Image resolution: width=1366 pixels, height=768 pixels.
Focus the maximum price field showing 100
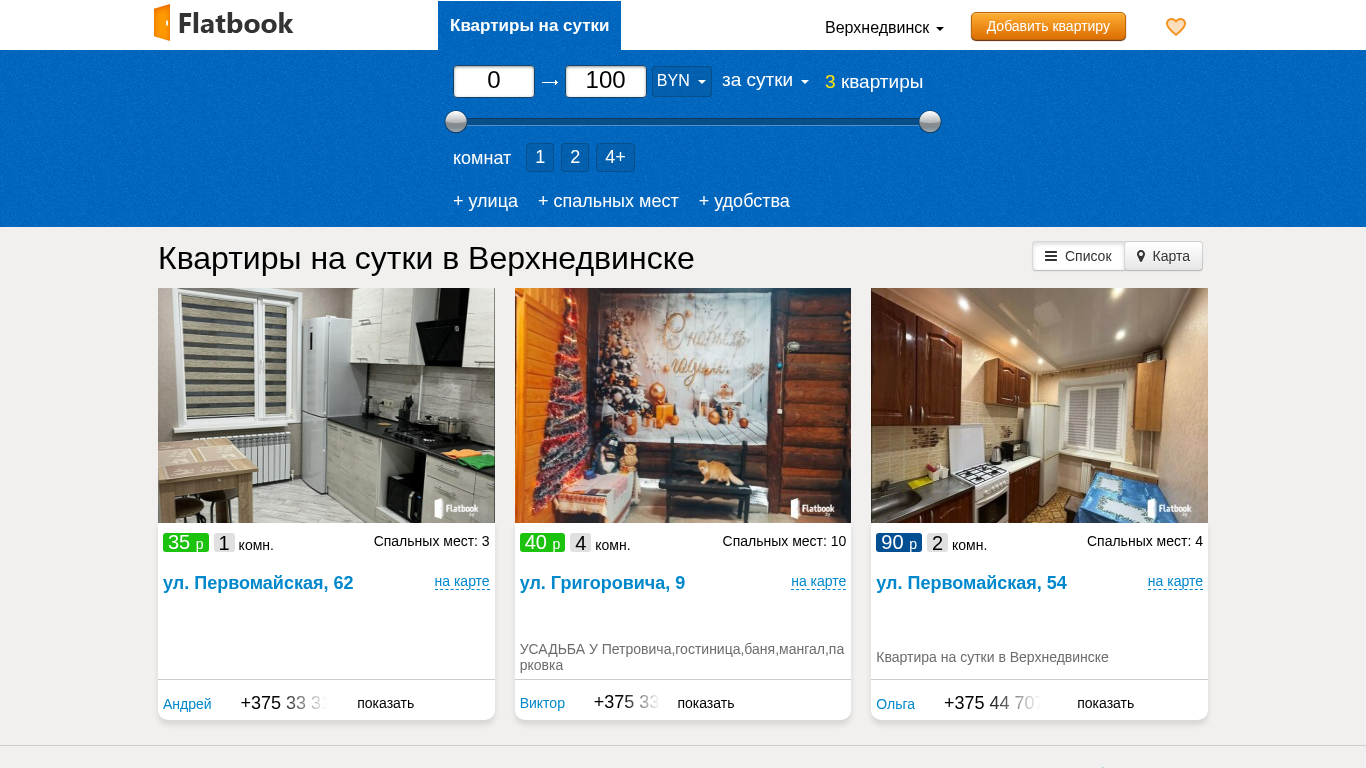(x=606, y=81)
